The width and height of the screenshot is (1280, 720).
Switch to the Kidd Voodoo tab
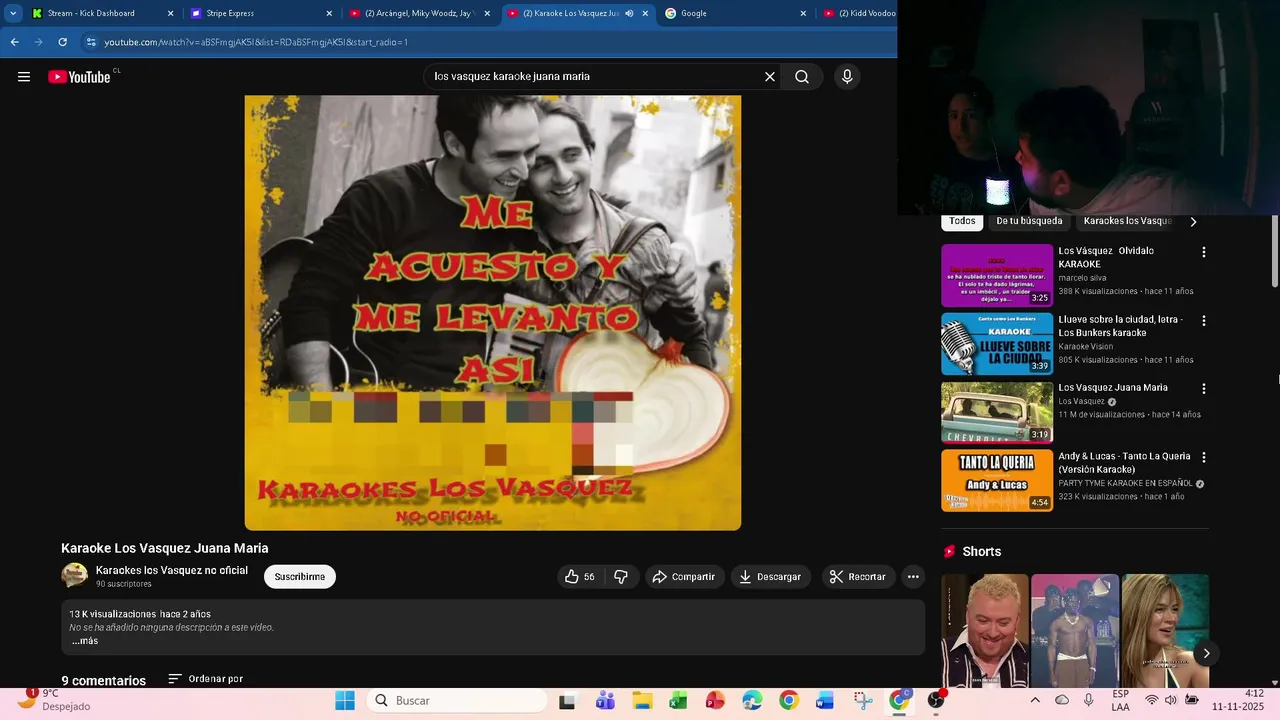(x=858, y=13)
